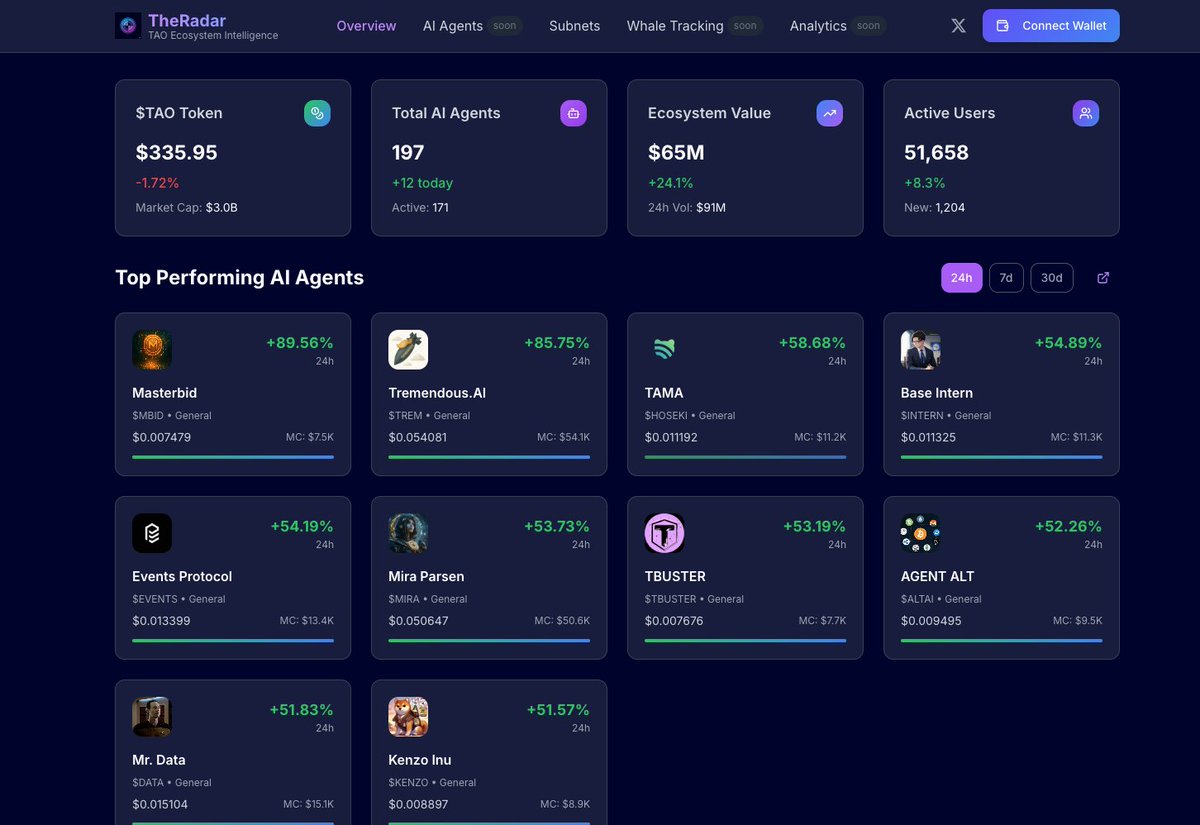Click the $KENZO • General ticker
The image size is (1200, 825).
coord(432,783)
